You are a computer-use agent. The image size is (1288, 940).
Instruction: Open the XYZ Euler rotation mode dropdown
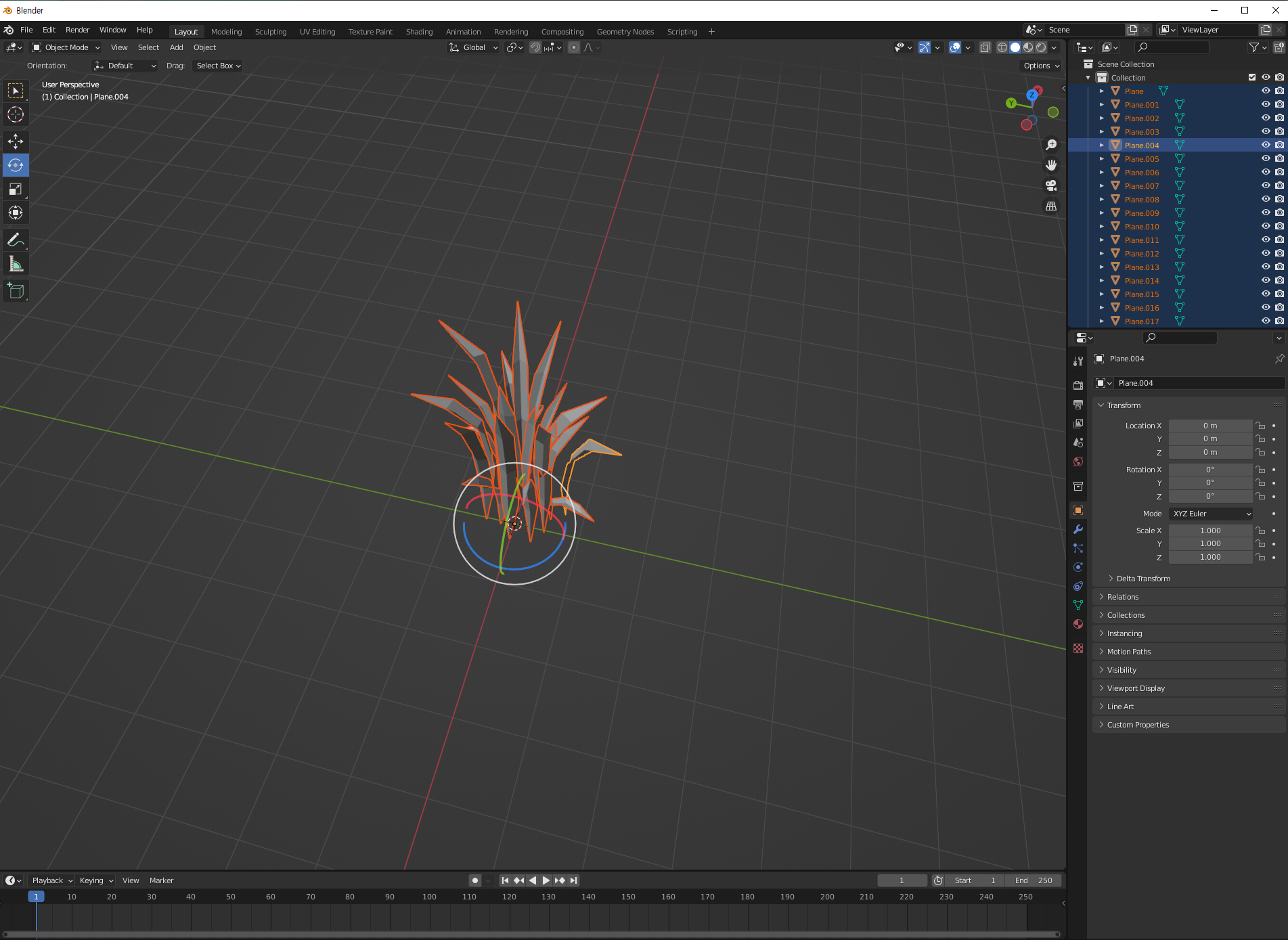tap(1212, 514)
